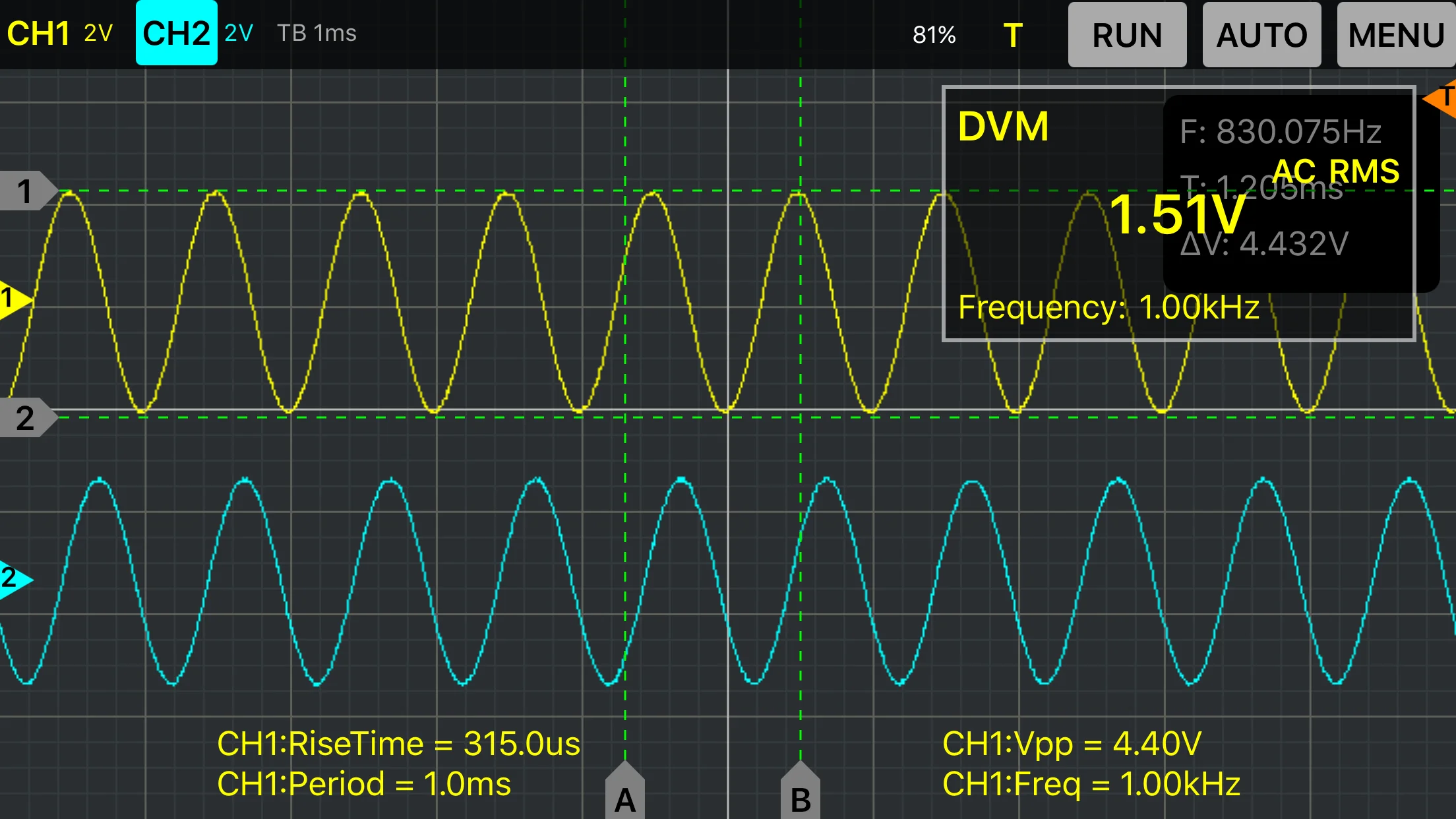
Task: Tap the CH1:RiseTime measurement text
Action: 398,744
